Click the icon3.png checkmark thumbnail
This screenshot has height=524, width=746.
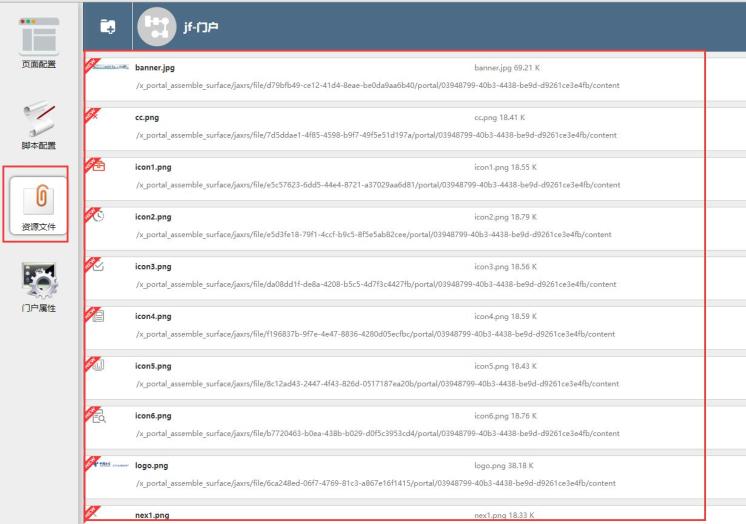(x=98, y=266)
